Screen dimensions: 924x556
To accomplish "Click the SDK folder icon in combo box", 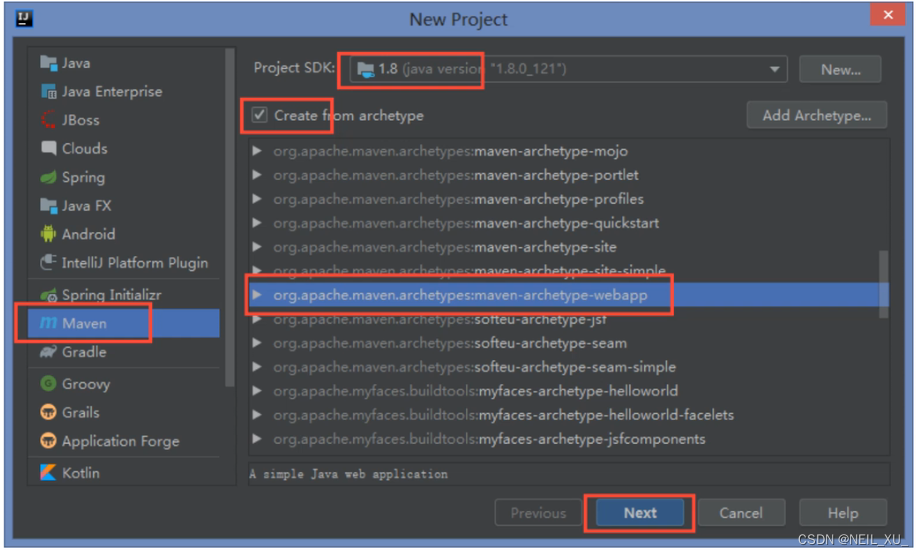I will (x=365, y=70).
